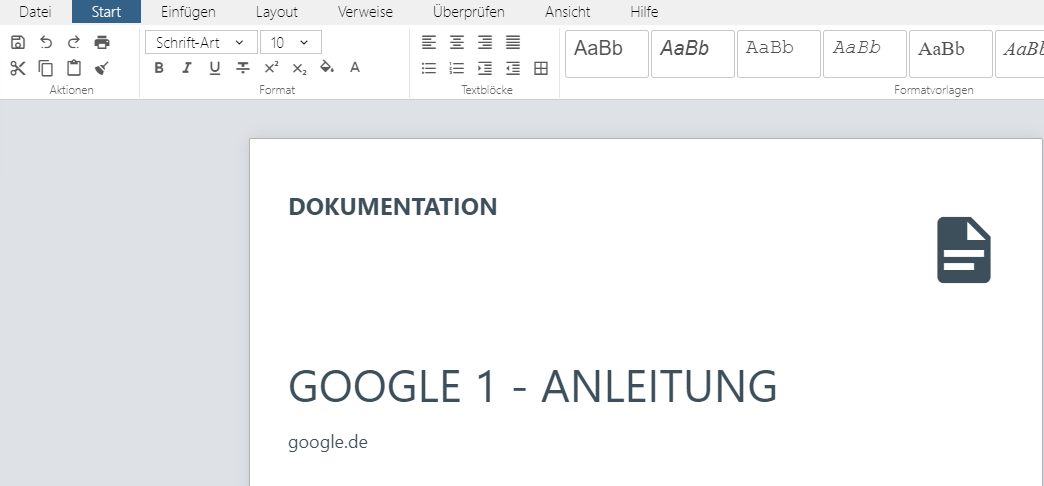The height and width of the screenshot is (486, 1044).
Task: Open the Datei menu
Action: tap(35, 12)
